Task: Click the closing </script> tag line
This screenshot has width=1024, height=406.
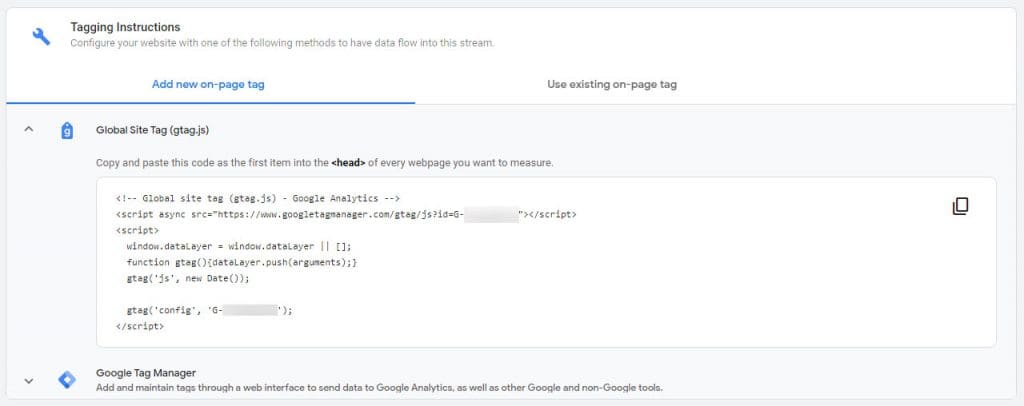Action: (x=140, y=326)
